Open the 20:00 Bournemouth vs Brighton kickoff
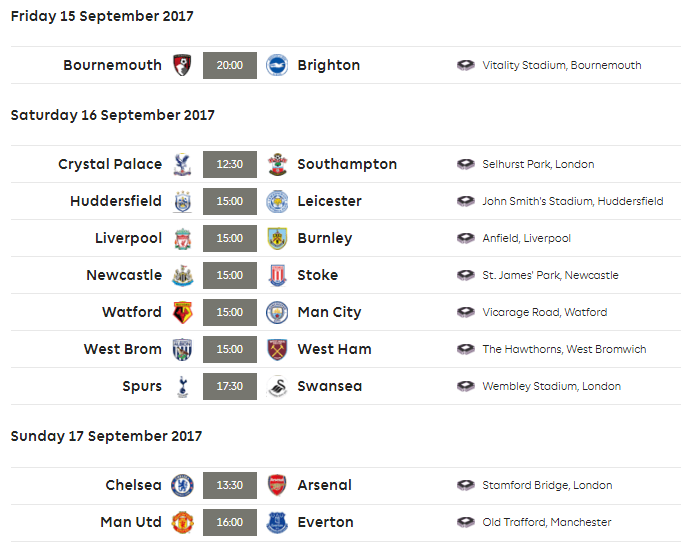Screen dimensions: 681x547 tap(230, 65)
